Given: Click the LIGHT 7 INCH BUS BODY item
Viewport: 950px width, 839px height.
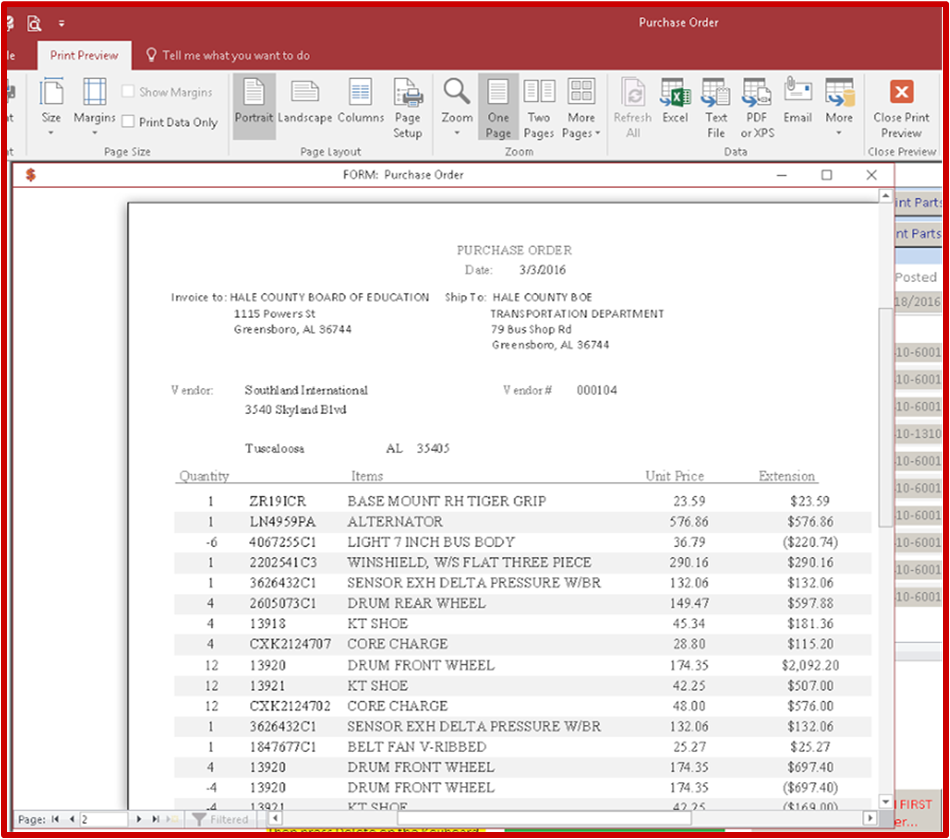Looking at the screenshot, I should (x=431, y=542).
